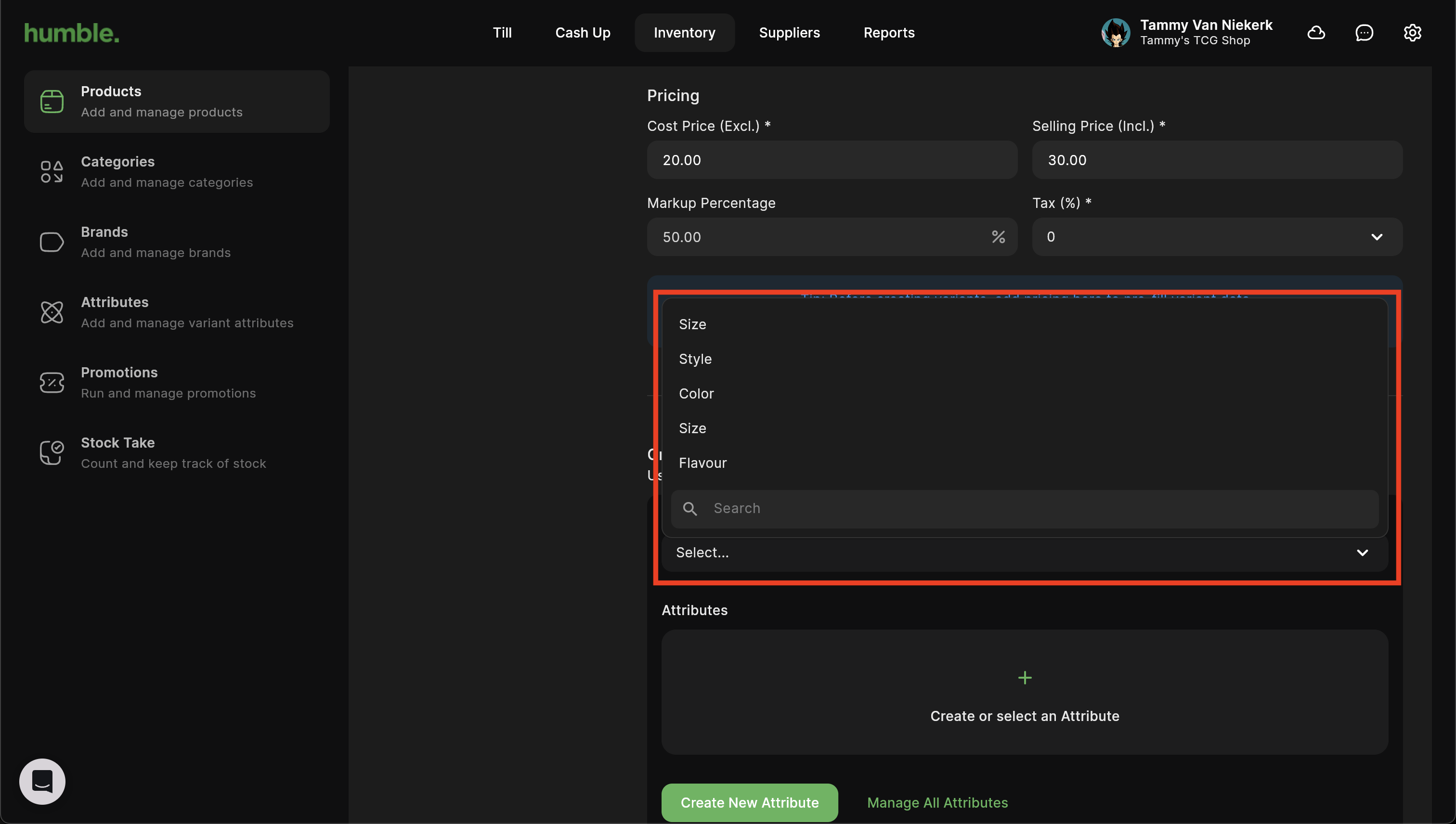Open the cloud sync icon
Screen dimensions: 1456x824
coord(1315,33)
